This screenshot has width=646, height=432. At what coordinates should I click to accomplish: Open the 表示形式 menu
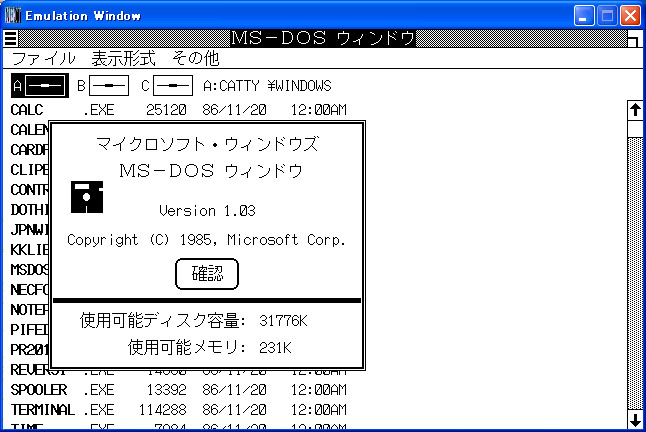(124, 58)
